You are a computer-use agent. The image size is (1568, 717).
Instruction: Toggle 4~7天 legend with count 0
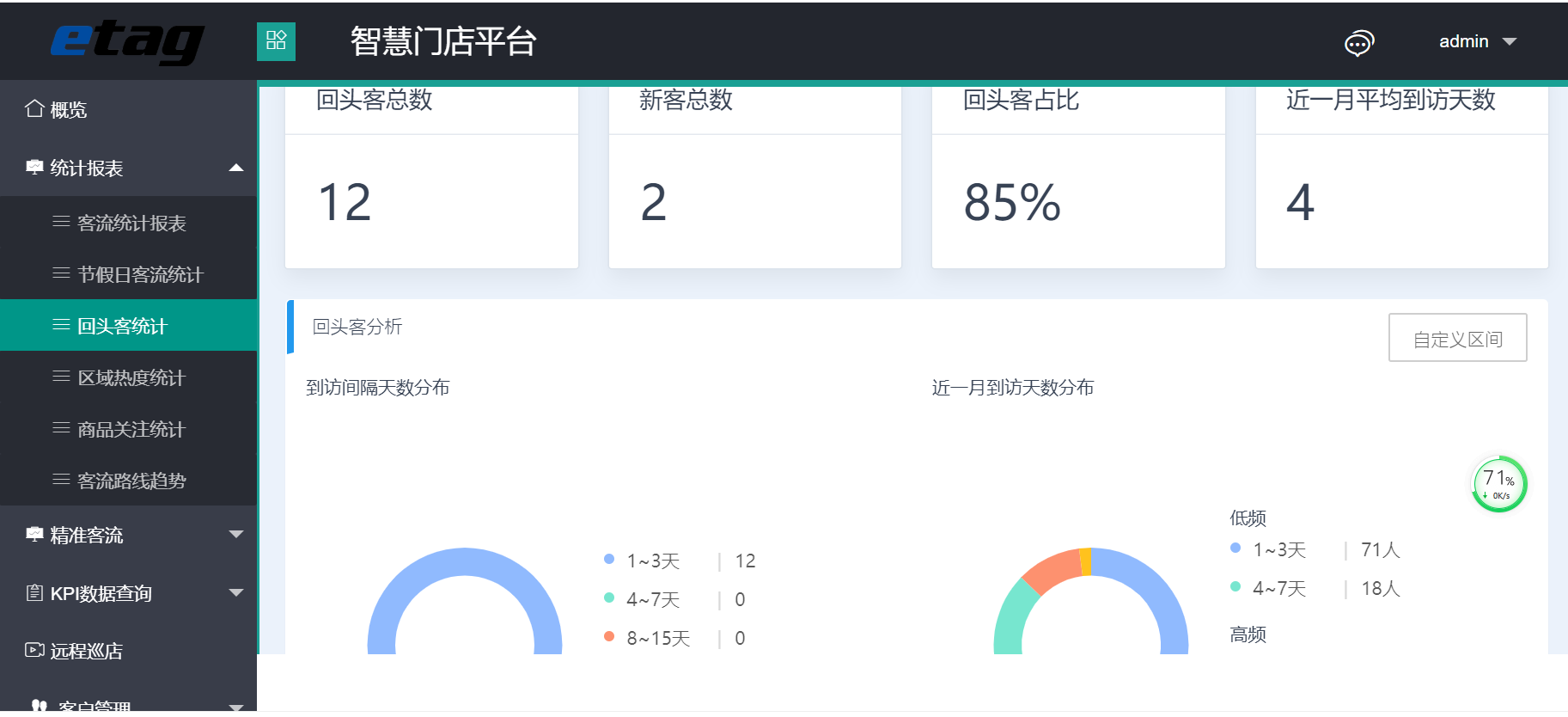(x=674, y=599)
